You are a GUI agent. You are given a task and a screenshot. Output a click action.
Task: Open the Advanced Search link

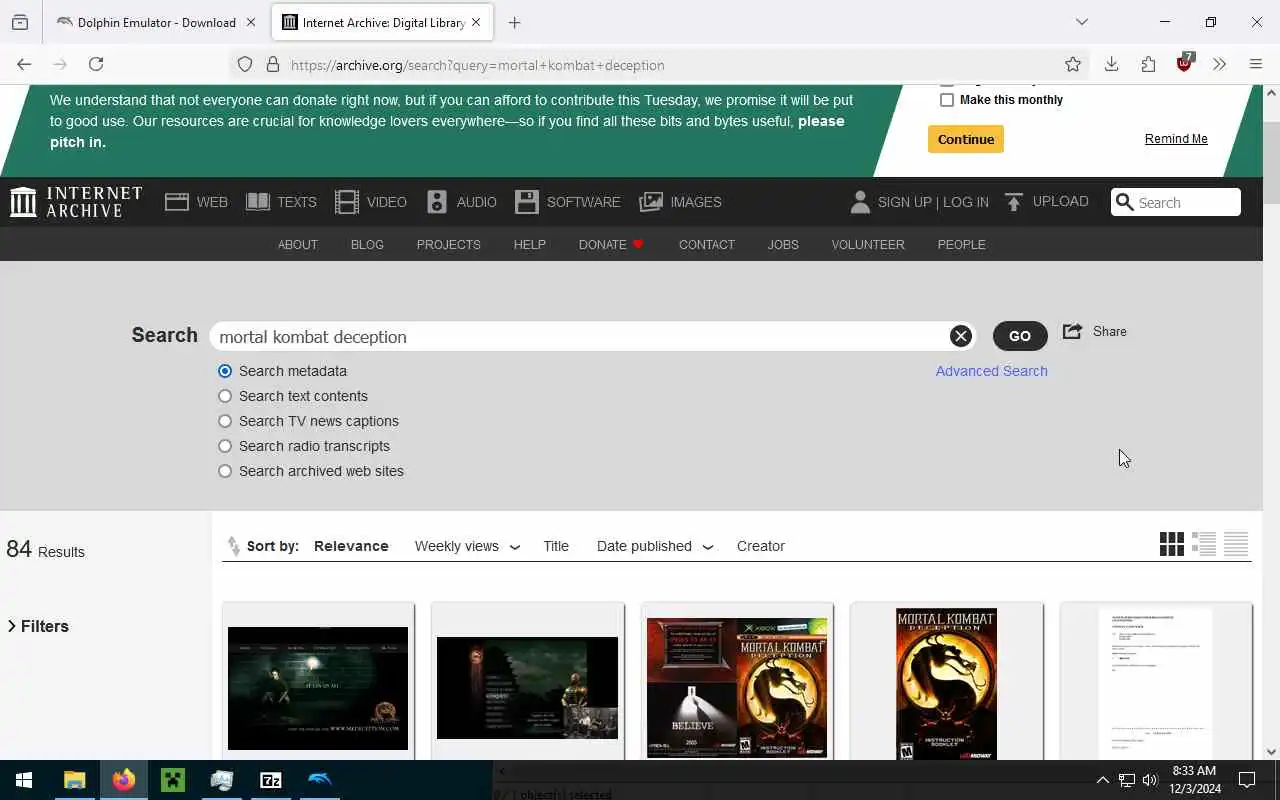(x=992, y=371)
